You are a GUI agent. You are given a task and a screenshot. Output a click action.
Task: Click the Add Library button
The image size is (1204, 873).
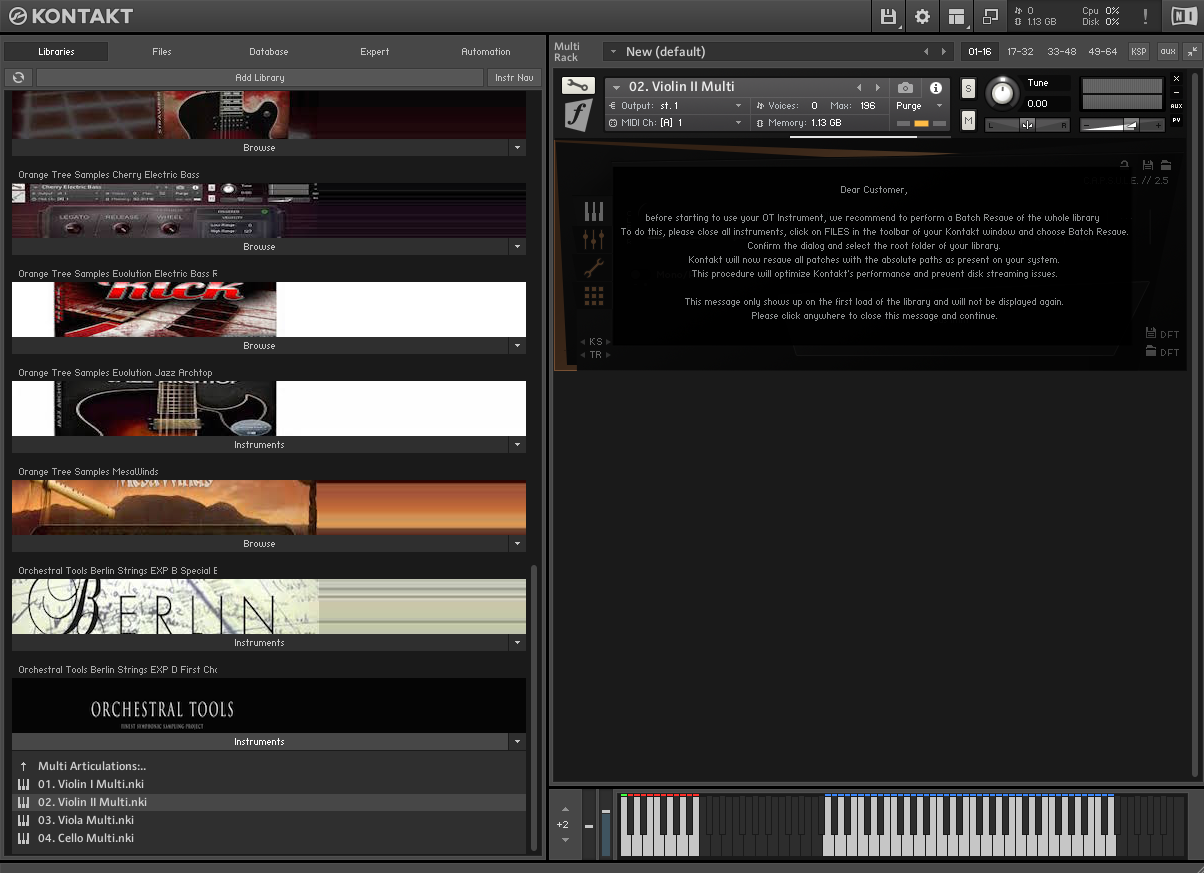tap(260, 77)
